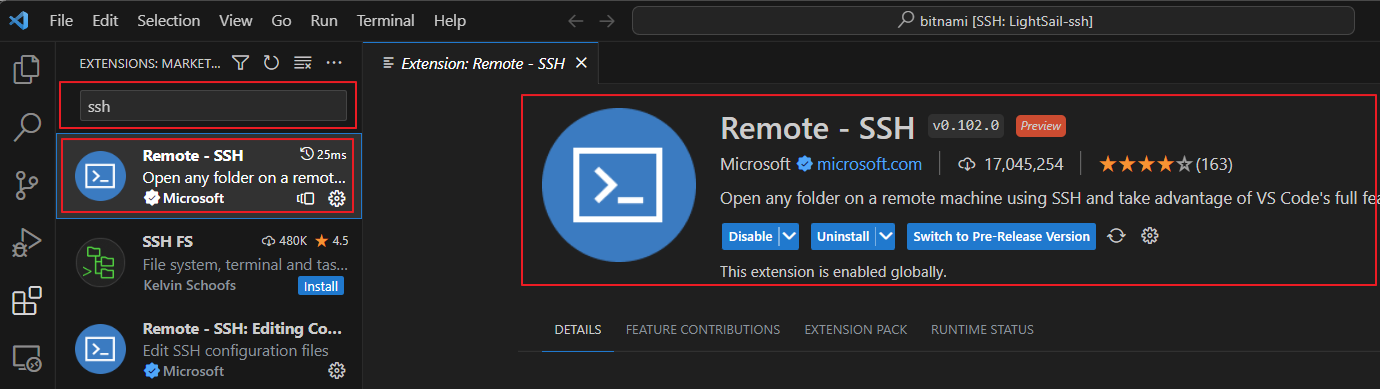Open manage gear for Remote - SSH: Editing Configuration
The image size is (1380, 389).
coord(337,371)
